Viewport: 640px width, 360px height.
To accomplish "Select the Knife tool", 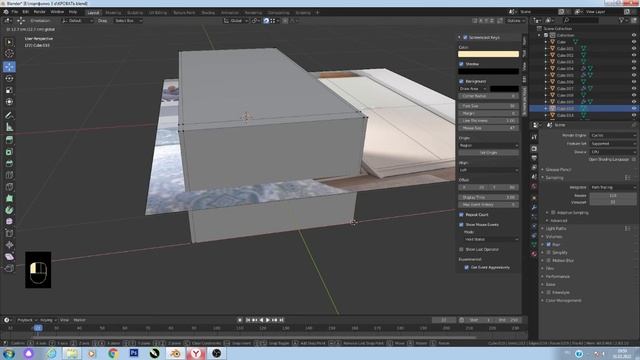I will 9,187.
